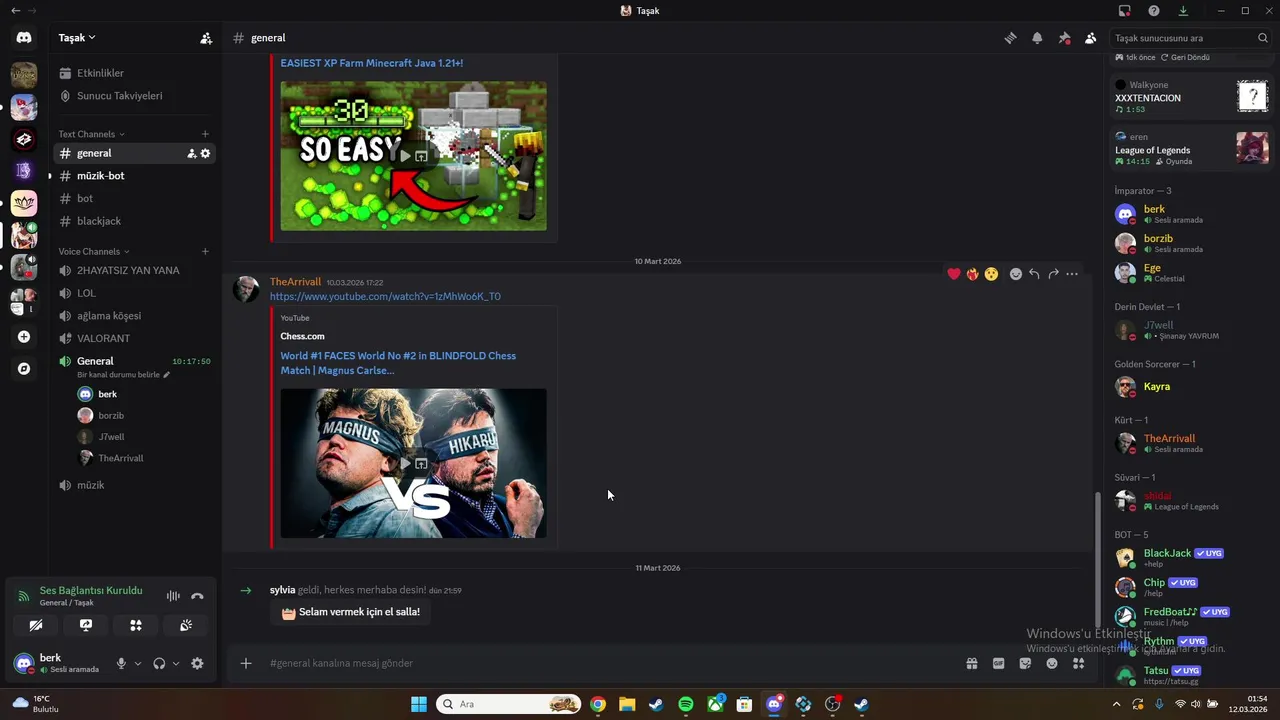
Task: Open apps launcher in message bar
Action: pyautogui.click(x=1078, y=663)
